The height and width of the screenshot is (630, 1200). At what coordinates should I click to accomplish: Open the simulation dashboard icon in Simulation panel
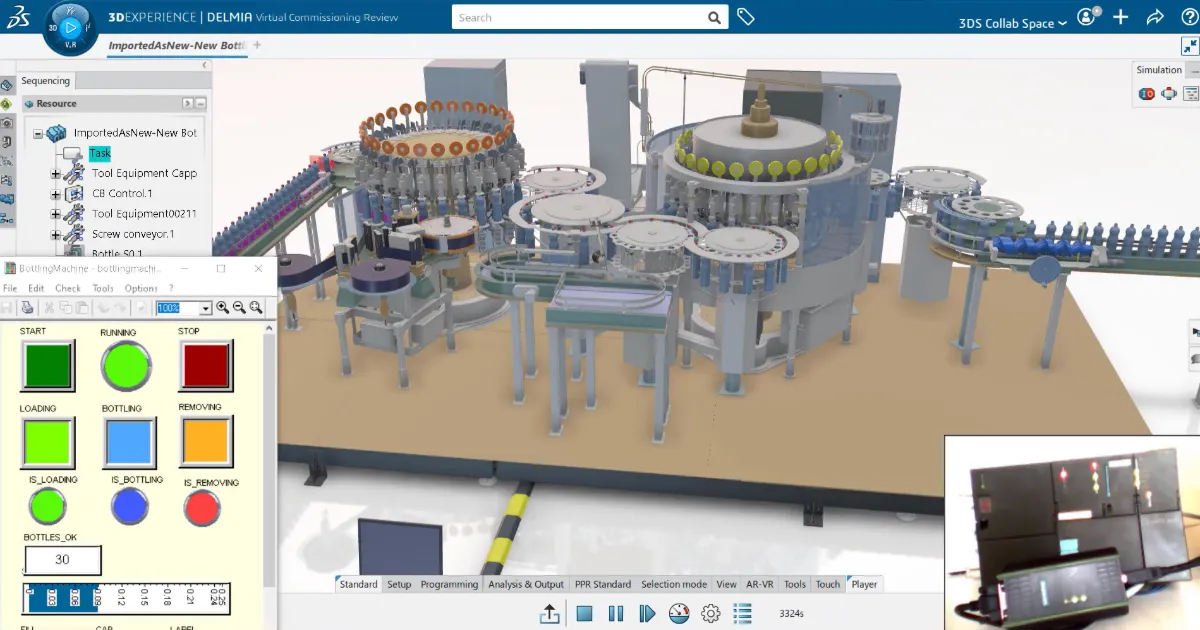tap(1190, 92)
